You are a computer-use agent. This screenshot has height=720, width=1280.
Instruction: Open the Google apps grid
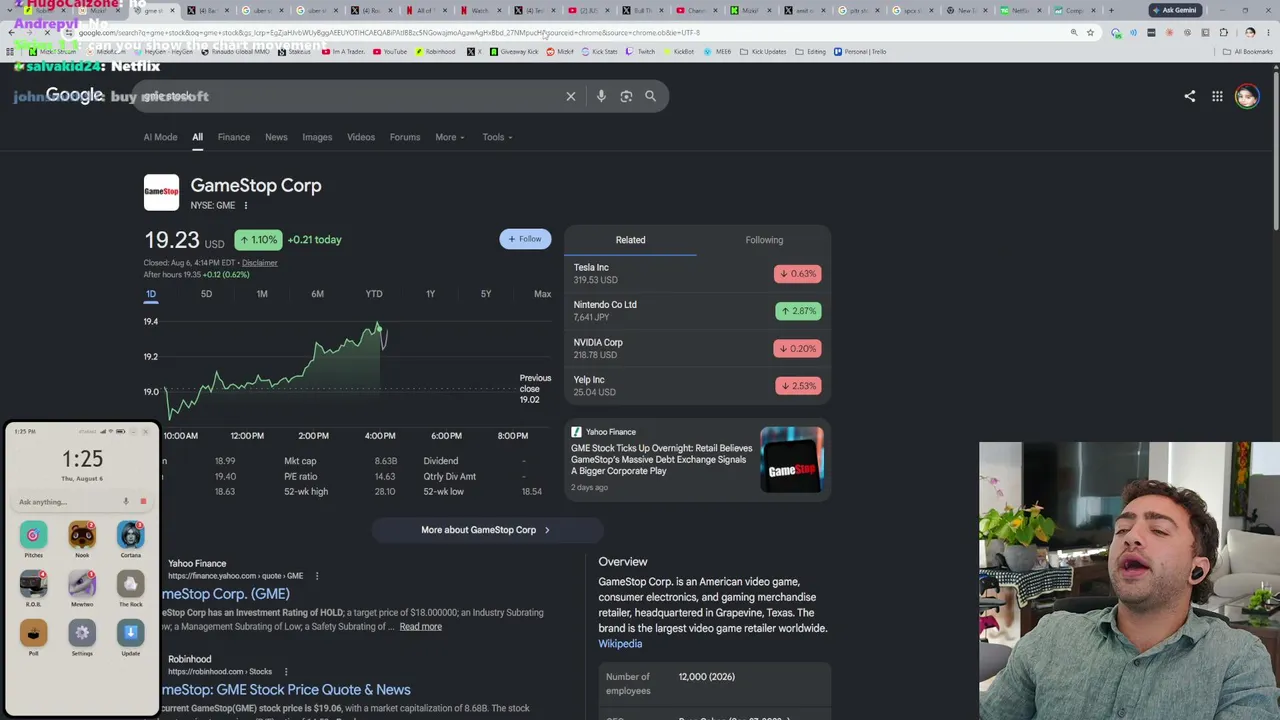point(1217,96)
